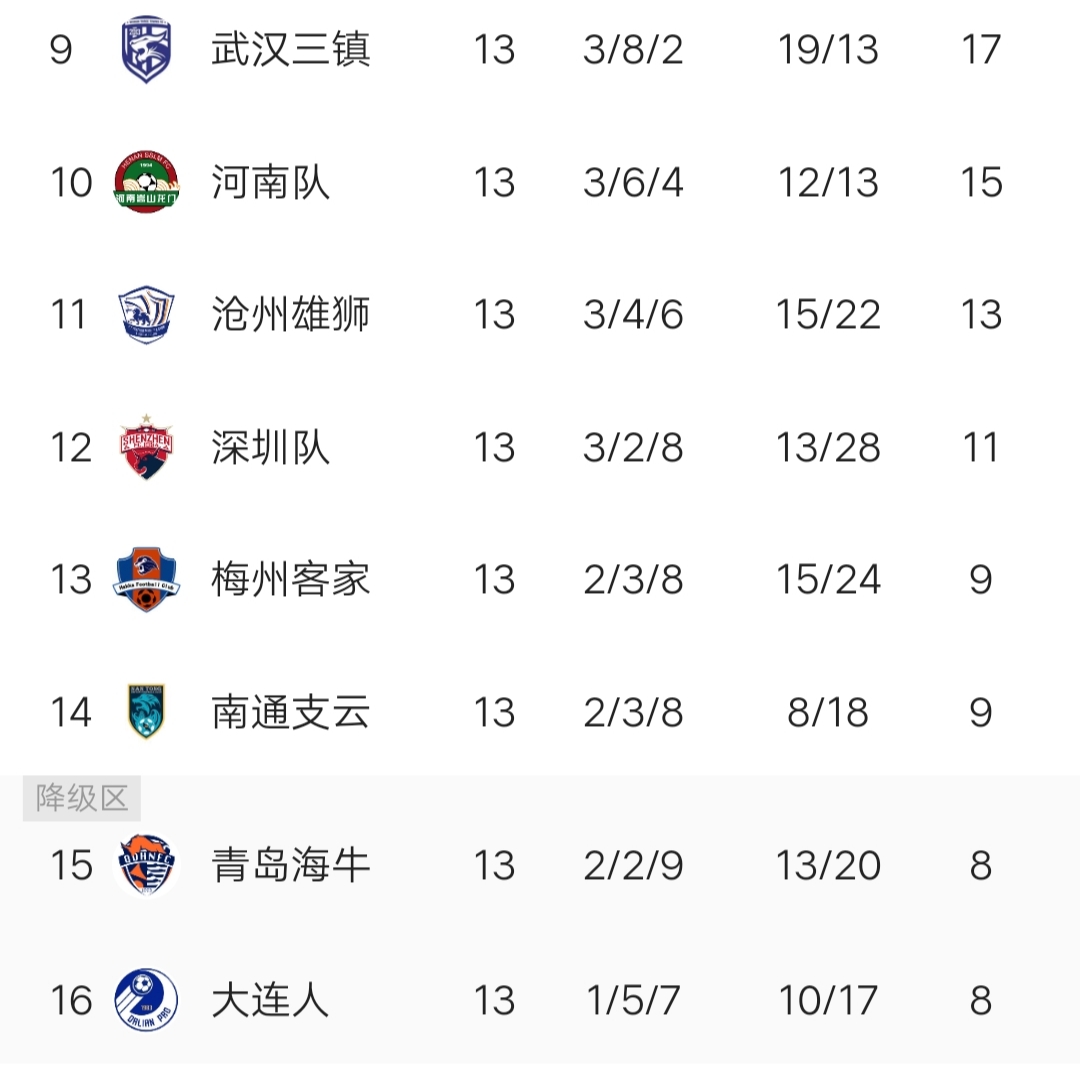This screenshot has width=1080, height=1080.
Task: Open the 青岛海牛 team name link
Action: (291, 866)
